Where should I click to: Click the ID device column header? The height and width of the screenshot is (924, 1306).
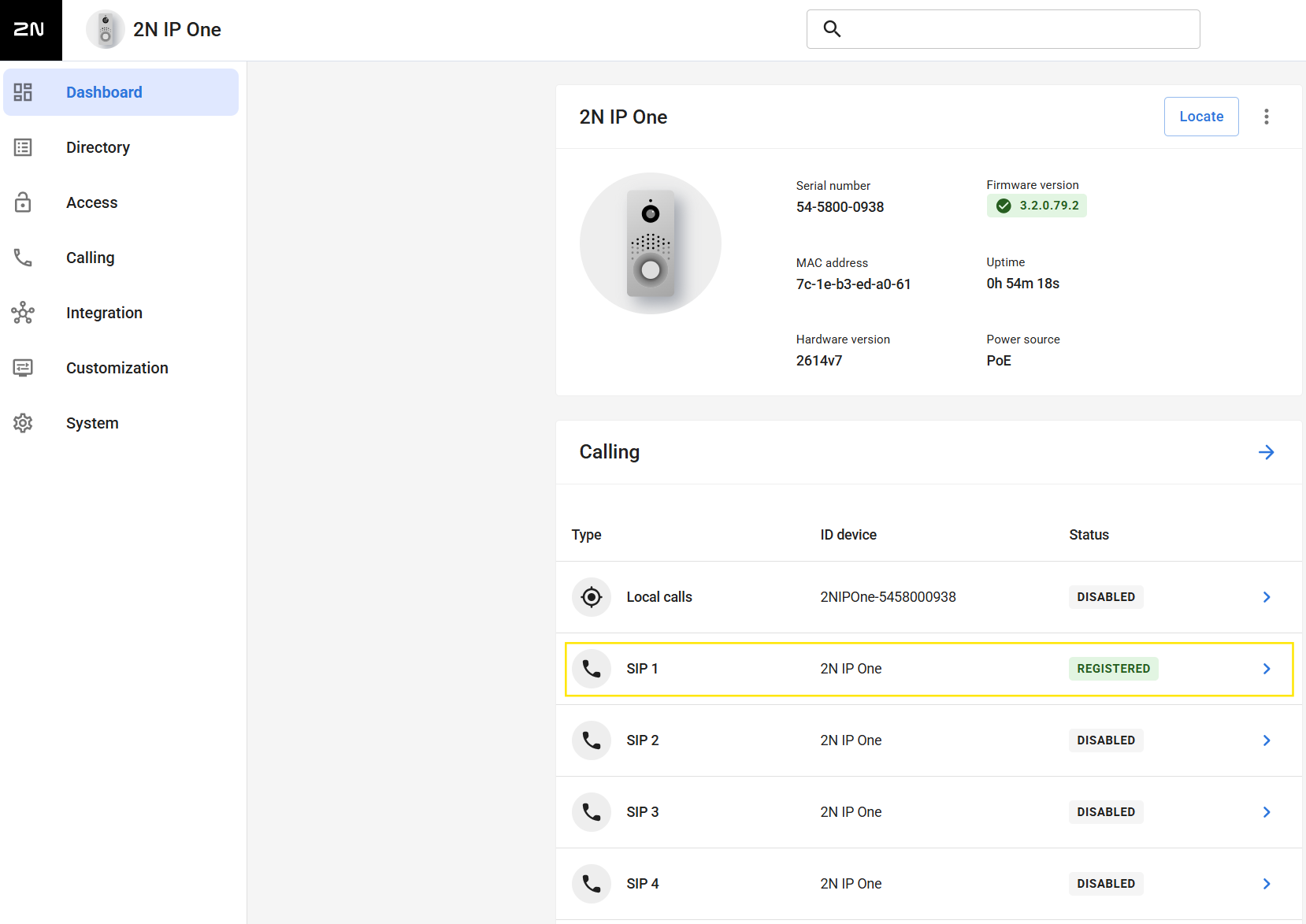coord(848,535)
